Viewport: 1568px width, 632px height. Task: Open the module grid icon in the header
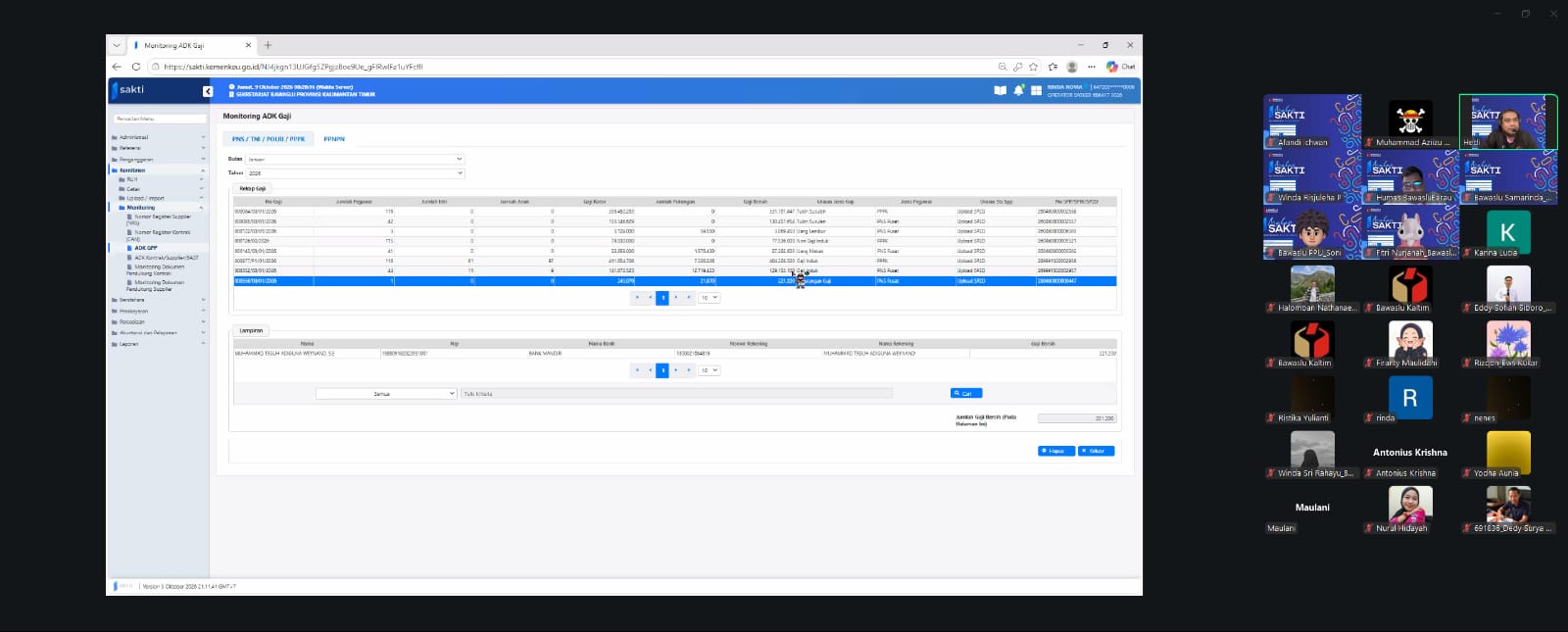click(x=1036, y=91)
